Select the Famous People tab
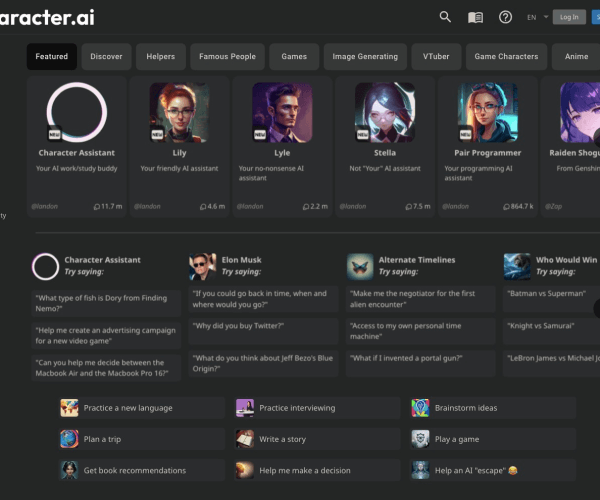This screenshot has width=600, height=500. click(x=227, y=57)
